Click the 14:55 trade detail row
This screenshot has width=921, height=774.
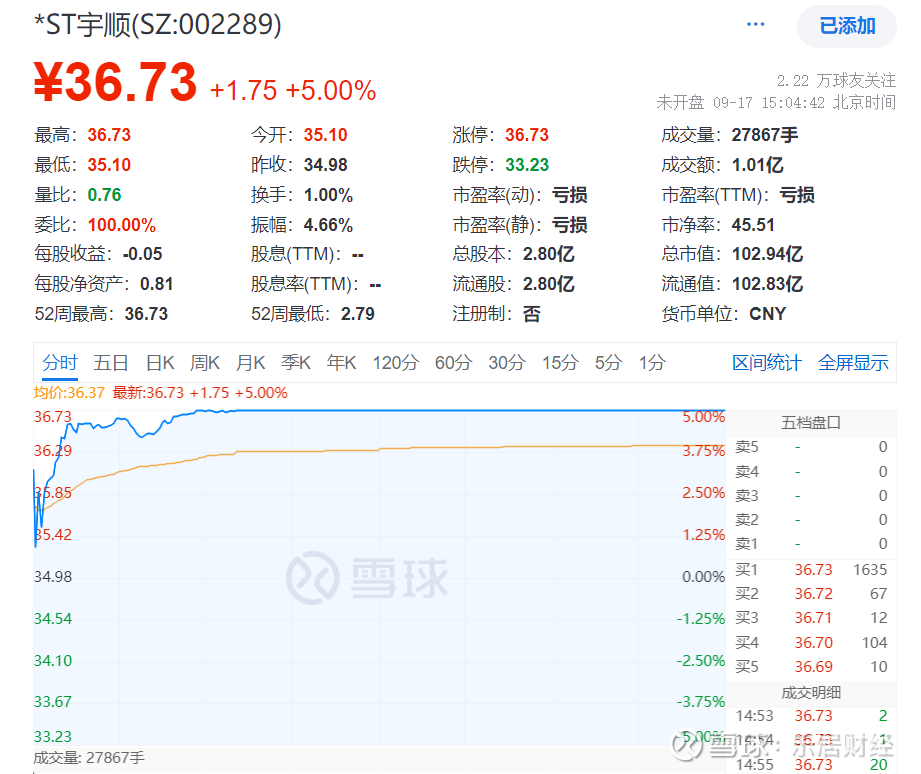coord(811,765)
